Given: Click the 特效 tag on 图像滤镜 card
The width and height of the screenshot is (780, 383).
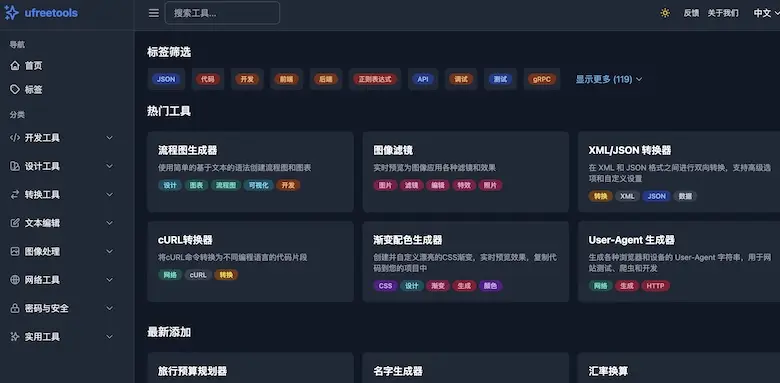Looking at the screenshot, I should (464, 185).
